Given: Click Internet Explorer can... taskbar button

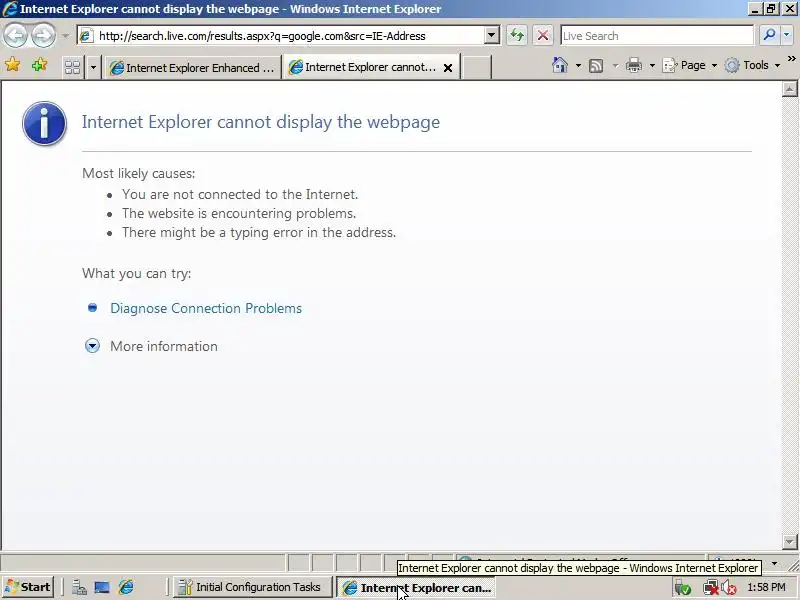Looking at the screenshot, I should [416, 588].
